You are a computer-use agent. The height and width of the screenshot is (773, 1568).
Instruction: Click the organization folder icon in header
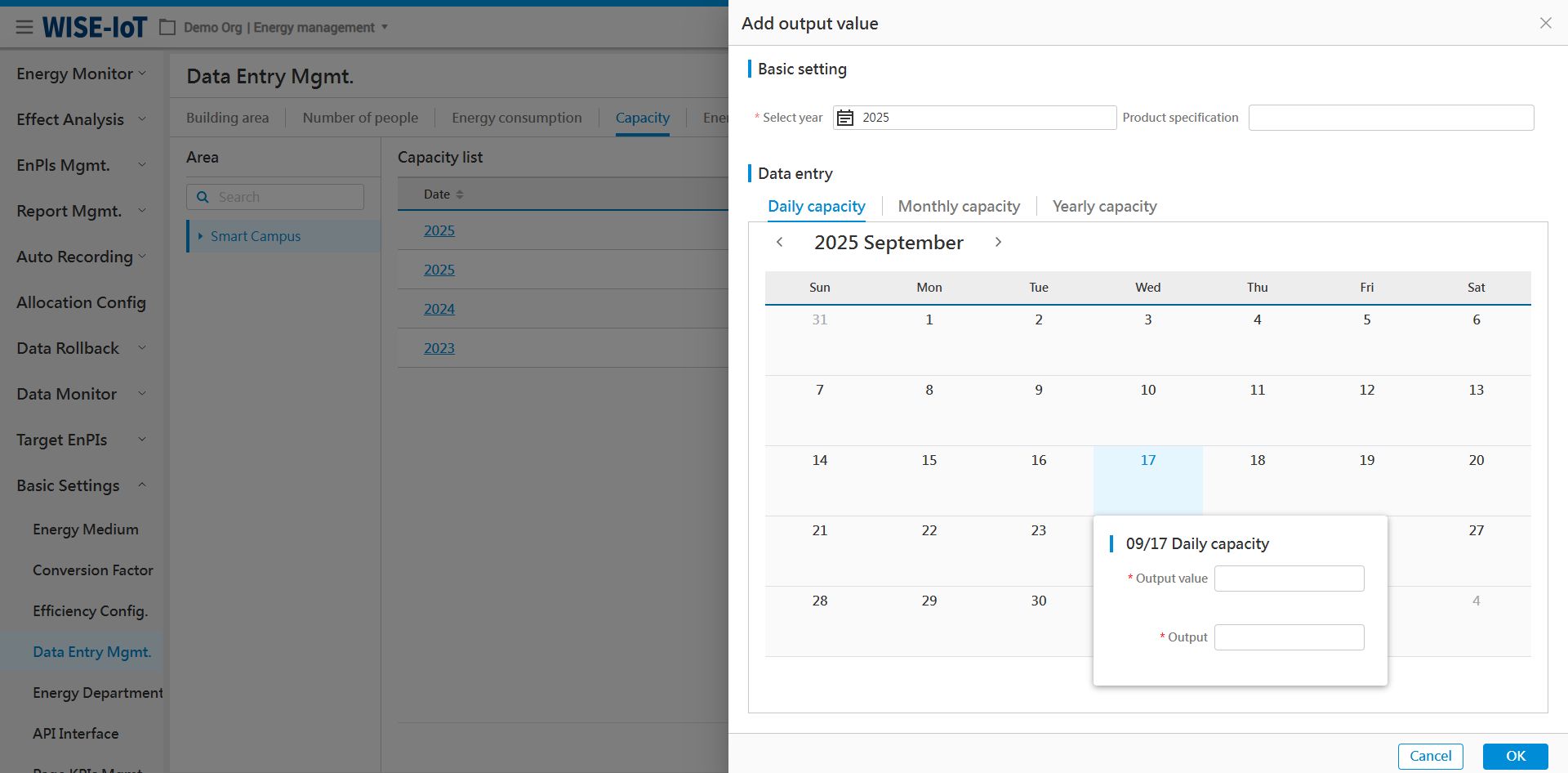coord(167,28)
